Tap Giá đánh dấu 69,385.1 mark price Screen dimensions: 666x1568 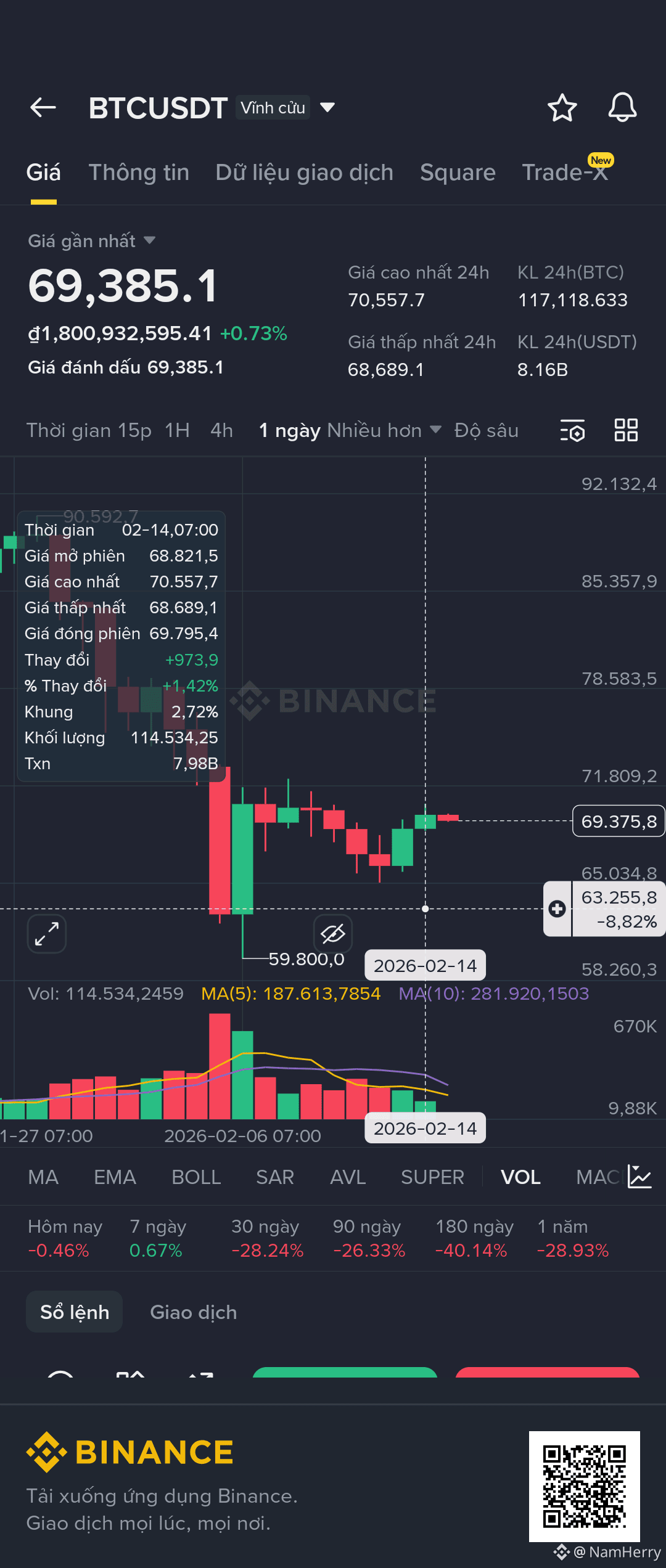[x=126, y=367]
